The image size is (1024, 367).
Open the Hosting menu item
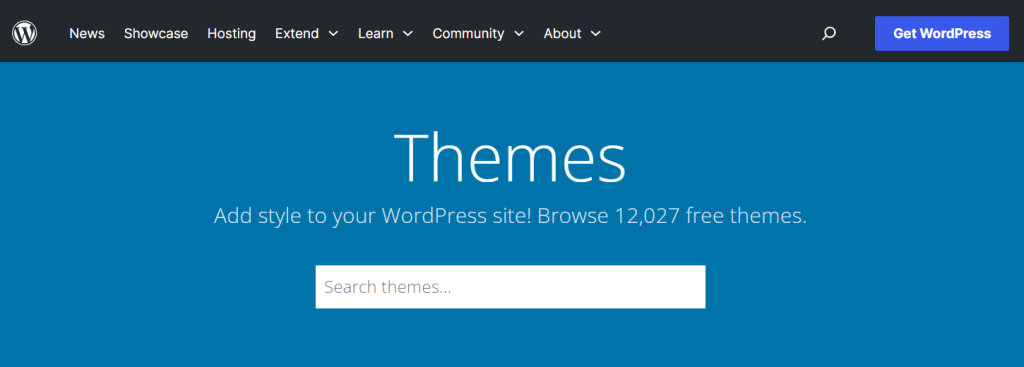pos(232,33)
